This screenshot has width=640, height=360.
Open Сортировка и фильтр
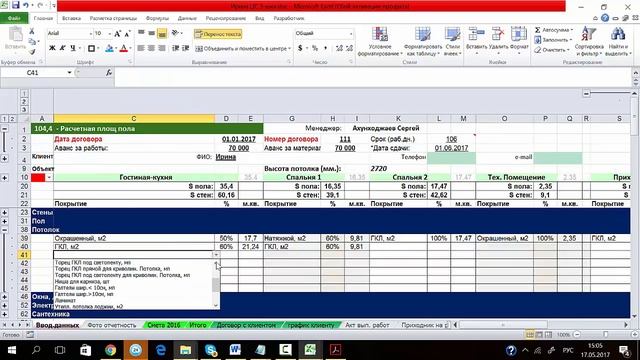pyautogui.click(x=589, y=42)
